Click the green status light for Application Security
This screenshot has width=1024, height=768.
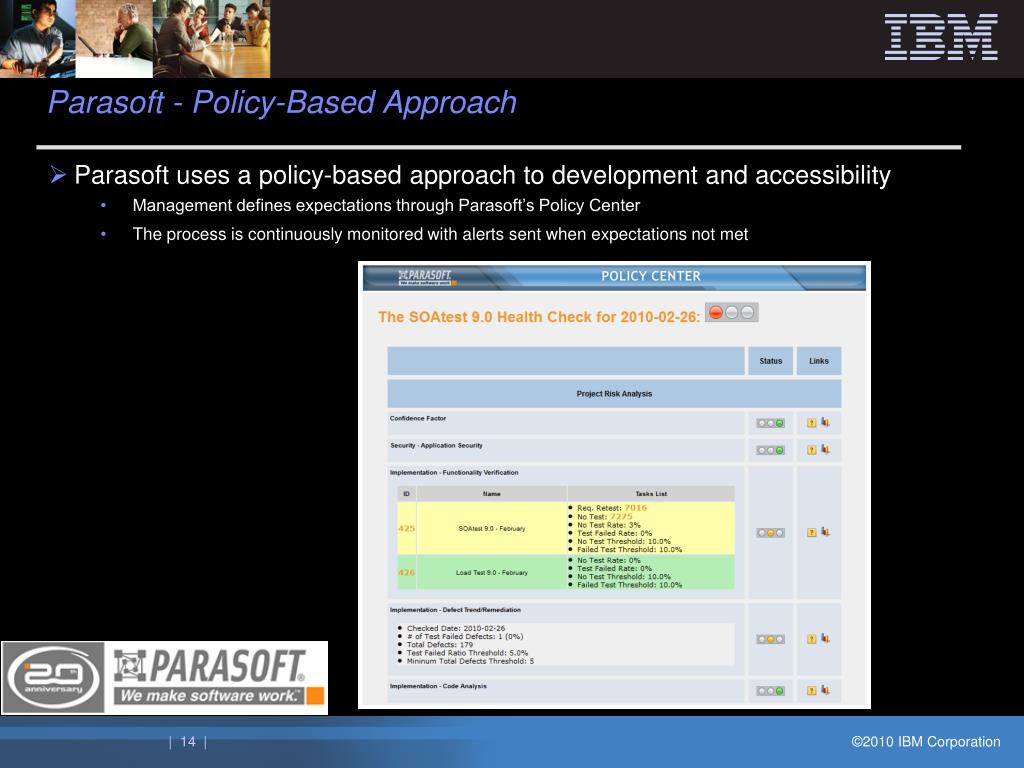779,451
